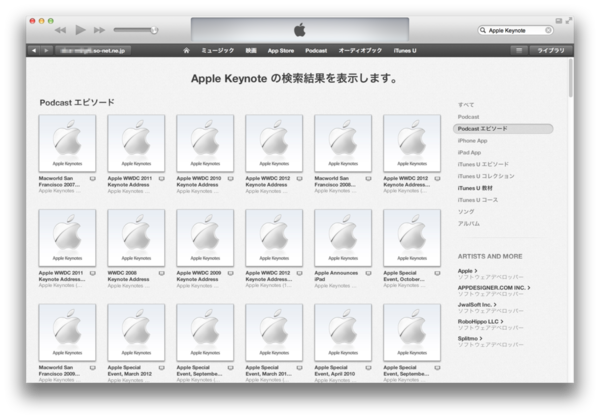Click video icon beside Macworld San Francisco 2009
The height and width of the screenshot is (419, 600).
point(93,368)
